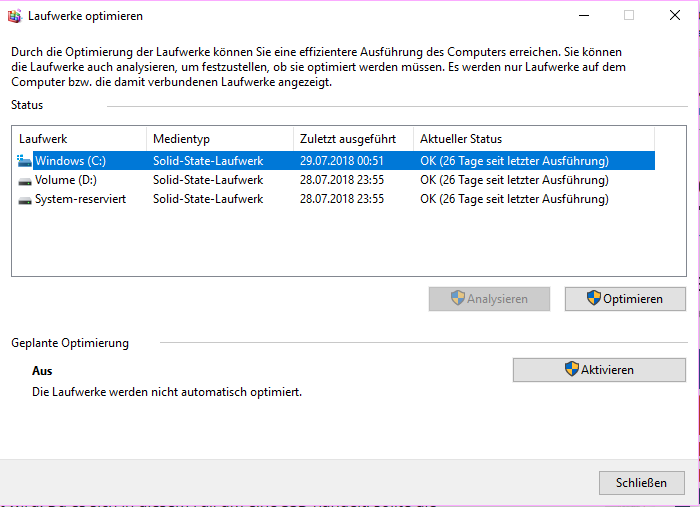The height and width of the screenshot is (507, 700).
Task: Click shield icon on the Analysieren button
Action: point(458,298)
